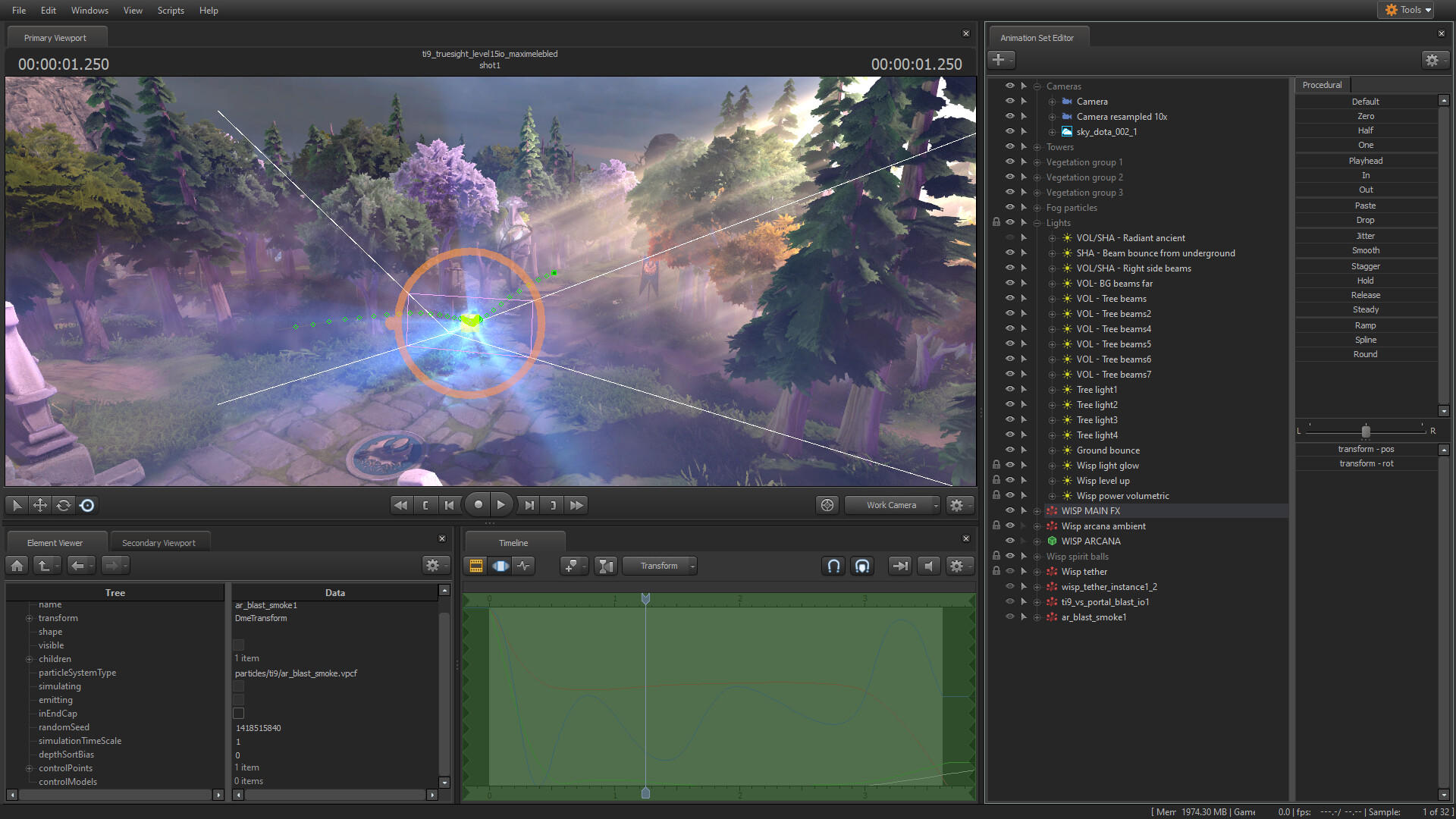Screen dimensions: 1456x819
Task: Switch to Secondary Viewport tab
Action: (158, 543)
